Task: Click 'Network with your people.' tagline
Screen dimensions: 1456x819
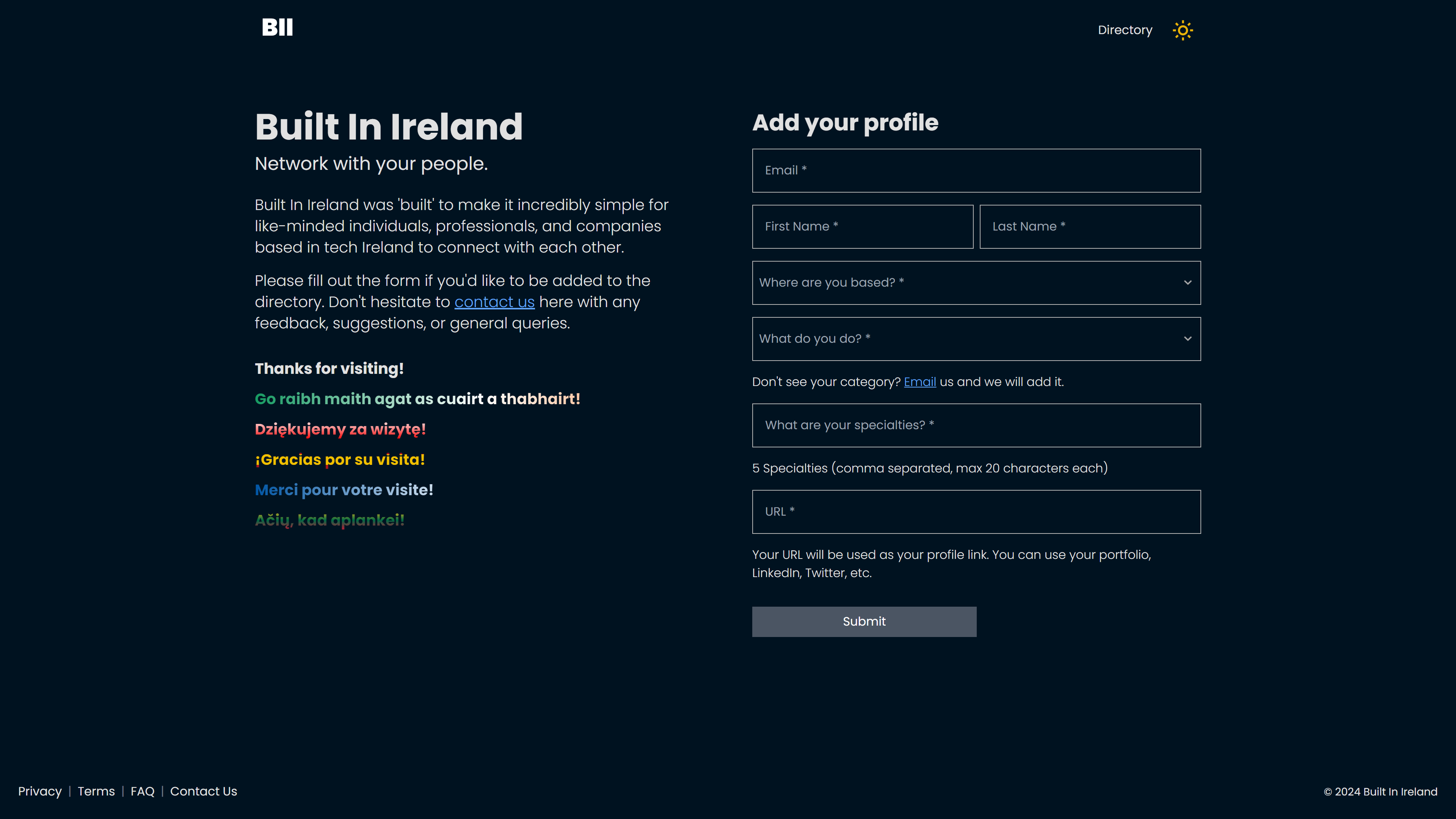Action: (371, 163)
